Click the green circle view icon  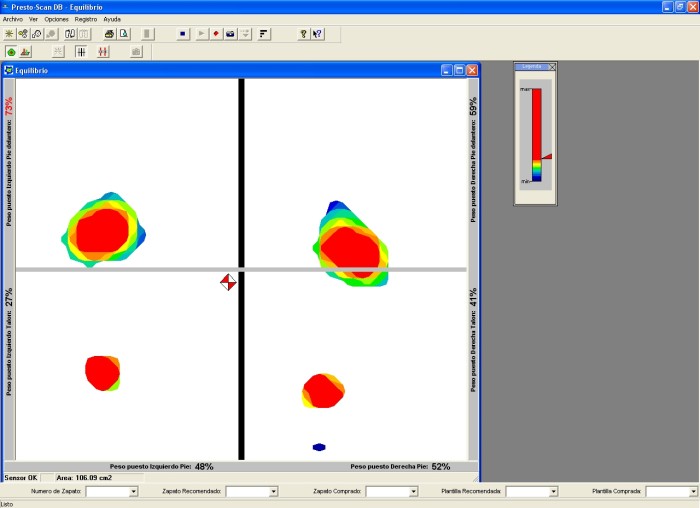pos(11,51)
